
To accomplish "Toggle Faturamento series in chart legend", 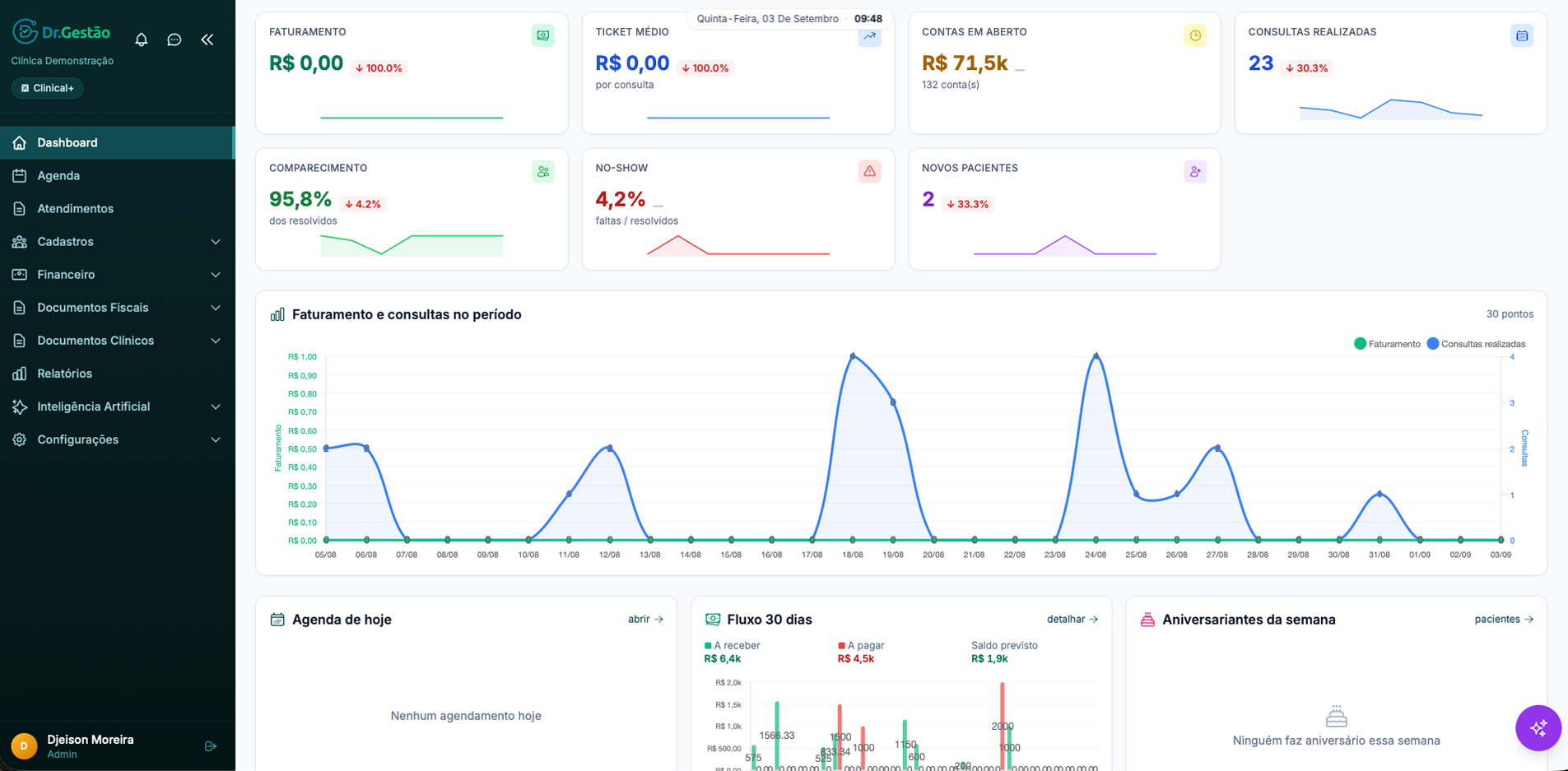I will 1387,344.
